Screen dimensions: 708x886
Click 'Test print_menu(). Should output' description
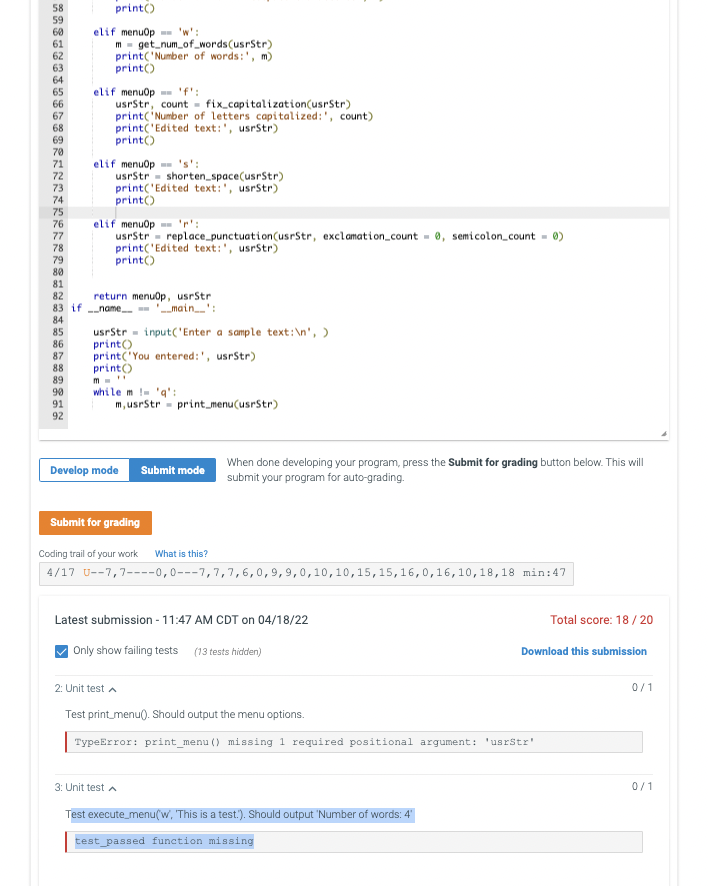click(x=185, y=714)
